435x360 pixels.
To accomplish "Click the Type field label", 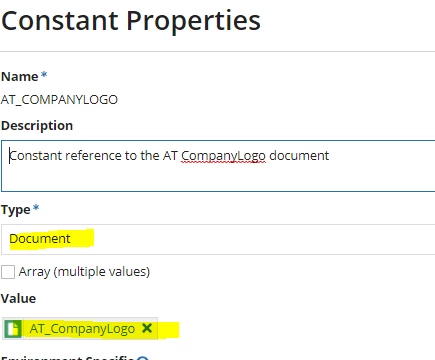I will 16,210.
